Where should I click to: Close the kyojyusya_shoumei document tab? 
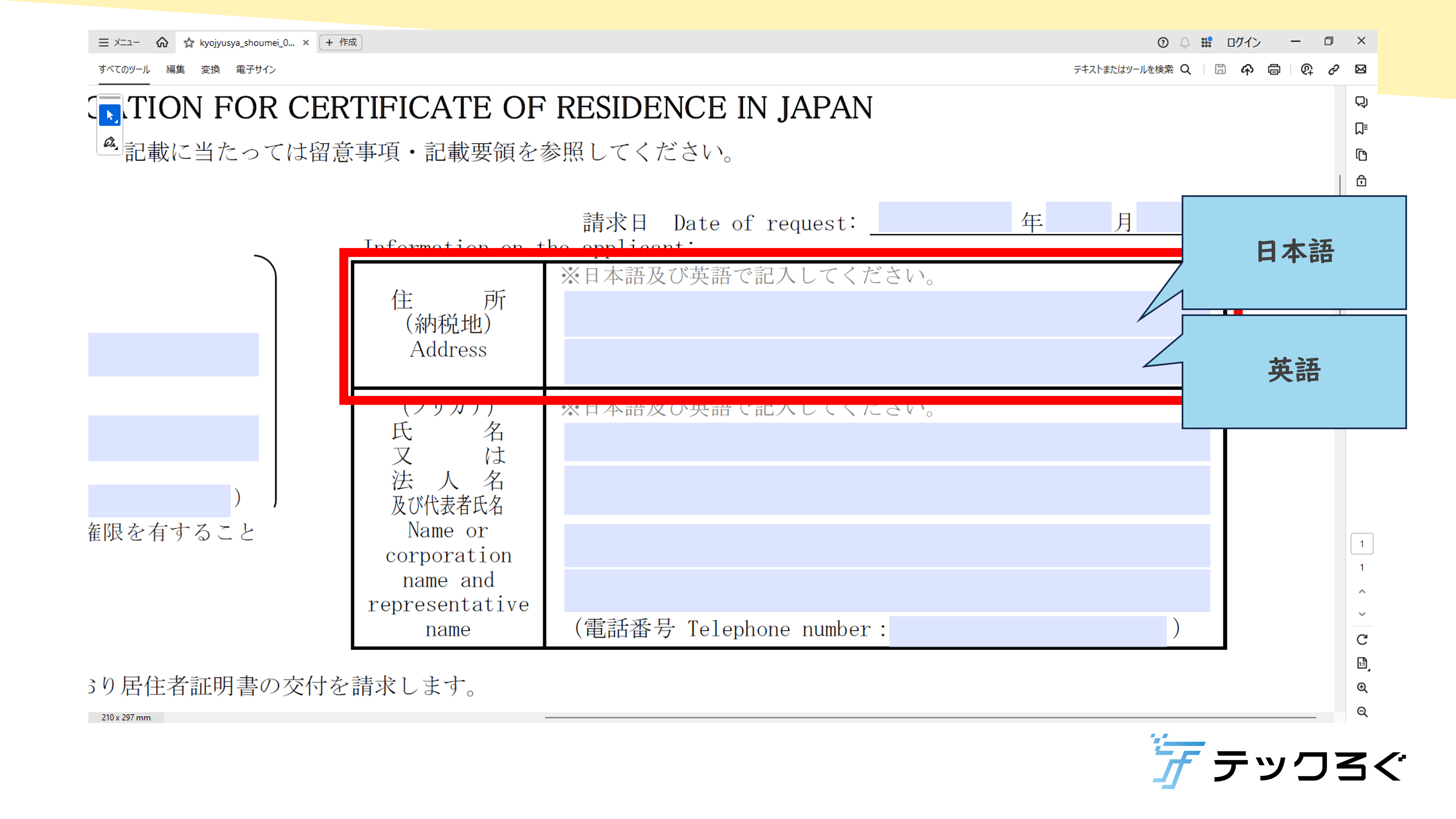point(306,42)
